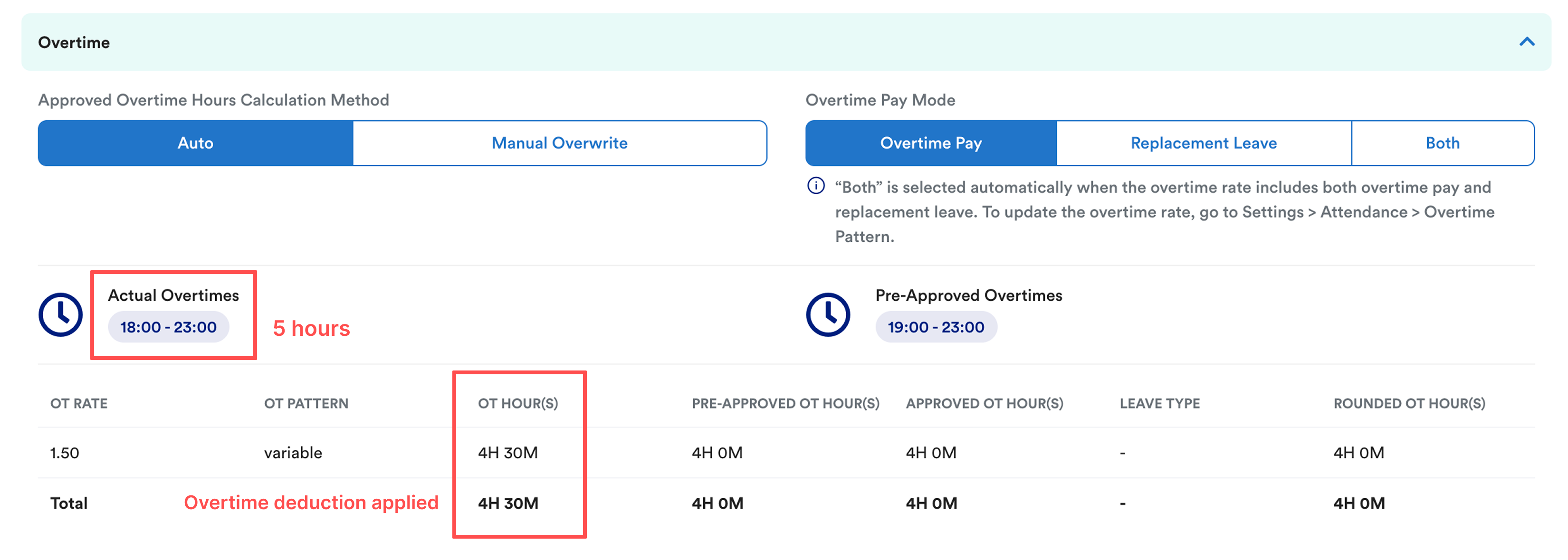
Task: Click the 19:00 - 23:00 time badge
Action: 936,327
